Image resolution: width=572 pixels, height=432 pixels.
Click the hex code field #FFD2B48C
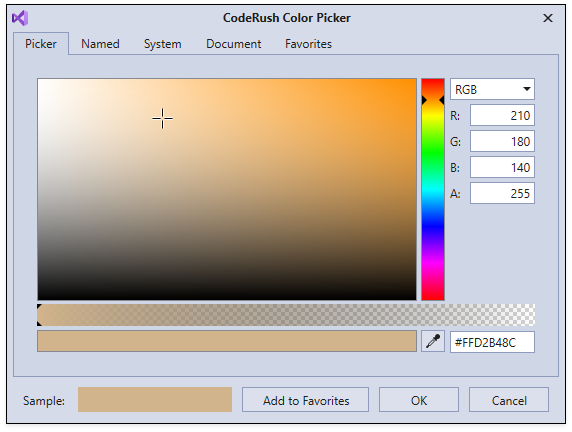492,342
